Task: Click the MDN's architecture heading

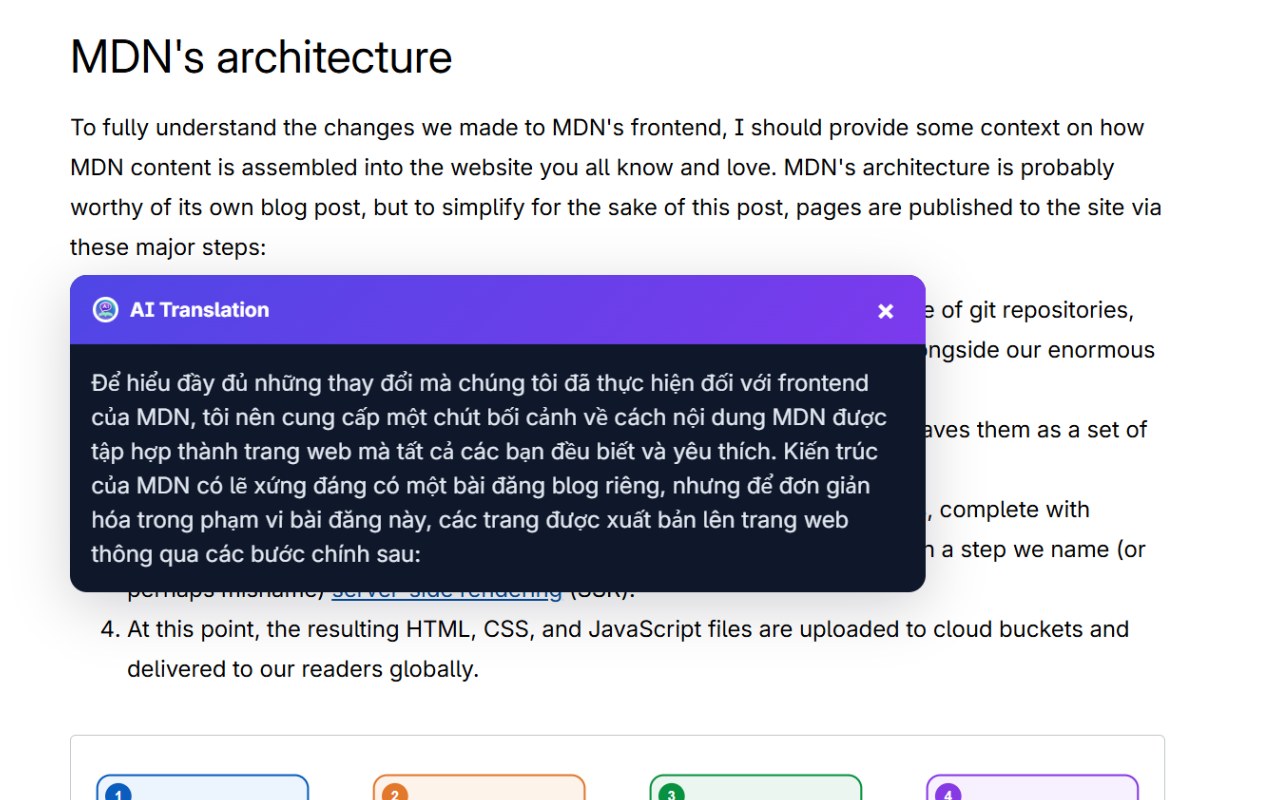Action: [261, 57]
